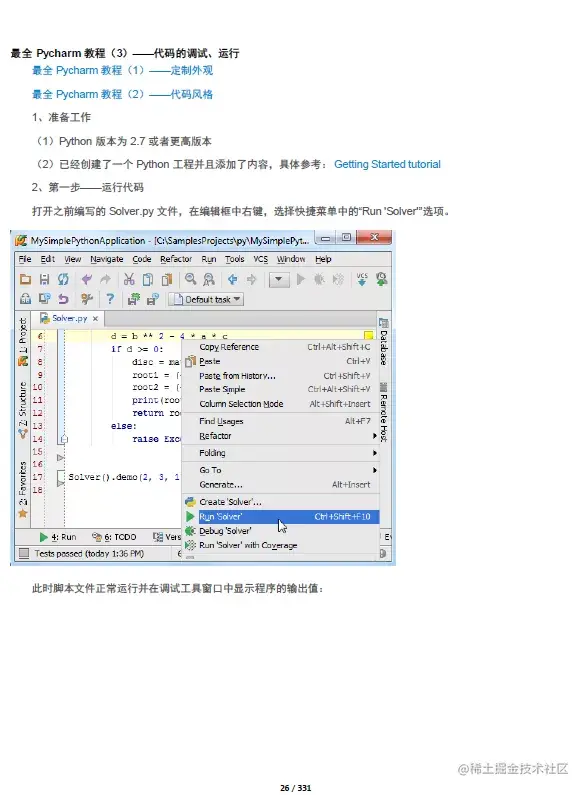Screen dimensions: 588x795
Task: Close the Solver.py tab
Action: (95, 318)
